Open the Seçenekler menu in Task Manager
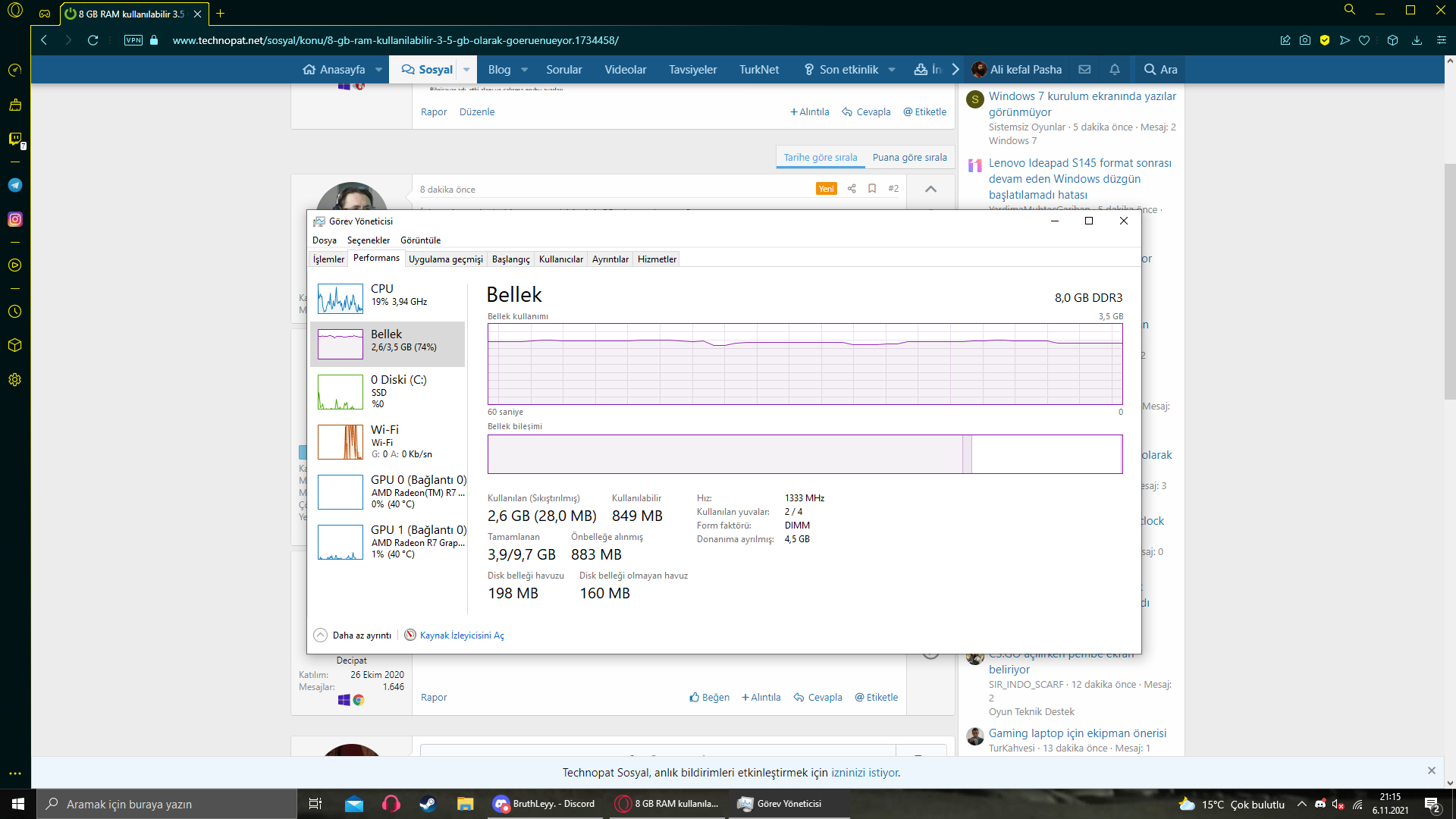1456x819 pixels. (x=368, y=240)
